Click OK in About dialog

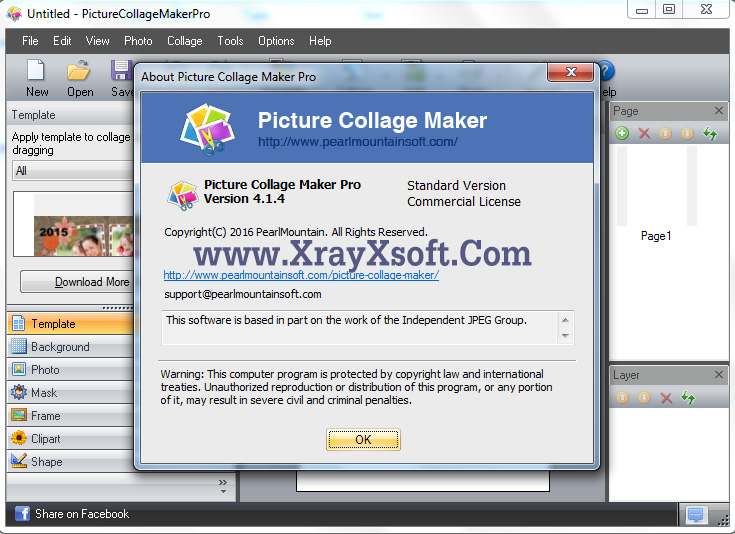[363, 439]
